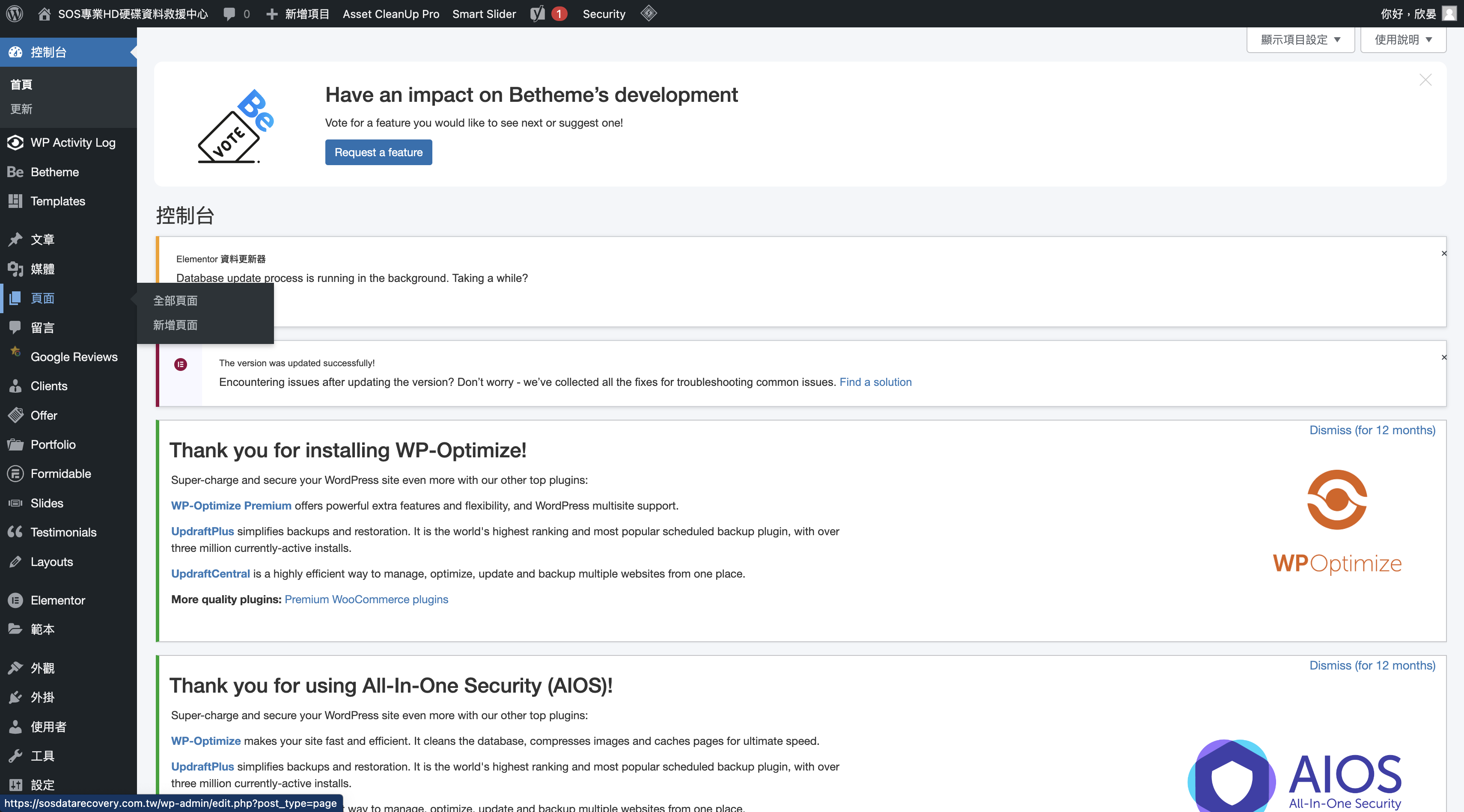Open the comments bubble in admin bar
This screenshot has width=1464, height=812.
[229, 14]
